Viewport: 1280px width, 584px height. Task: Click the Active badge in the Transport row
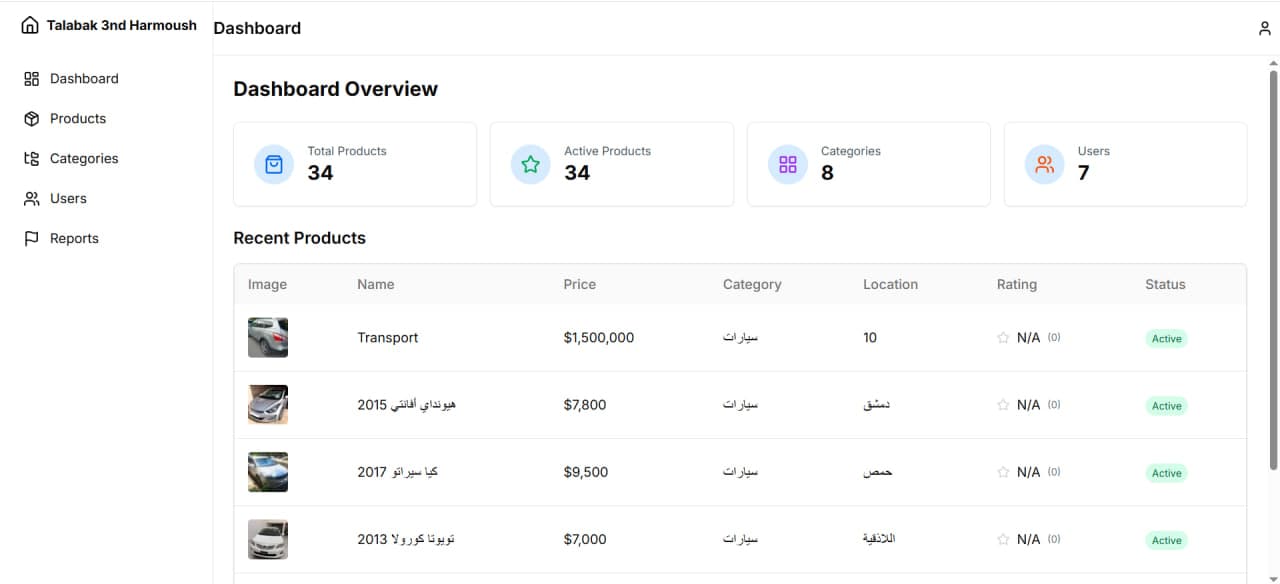point(1166,339)
